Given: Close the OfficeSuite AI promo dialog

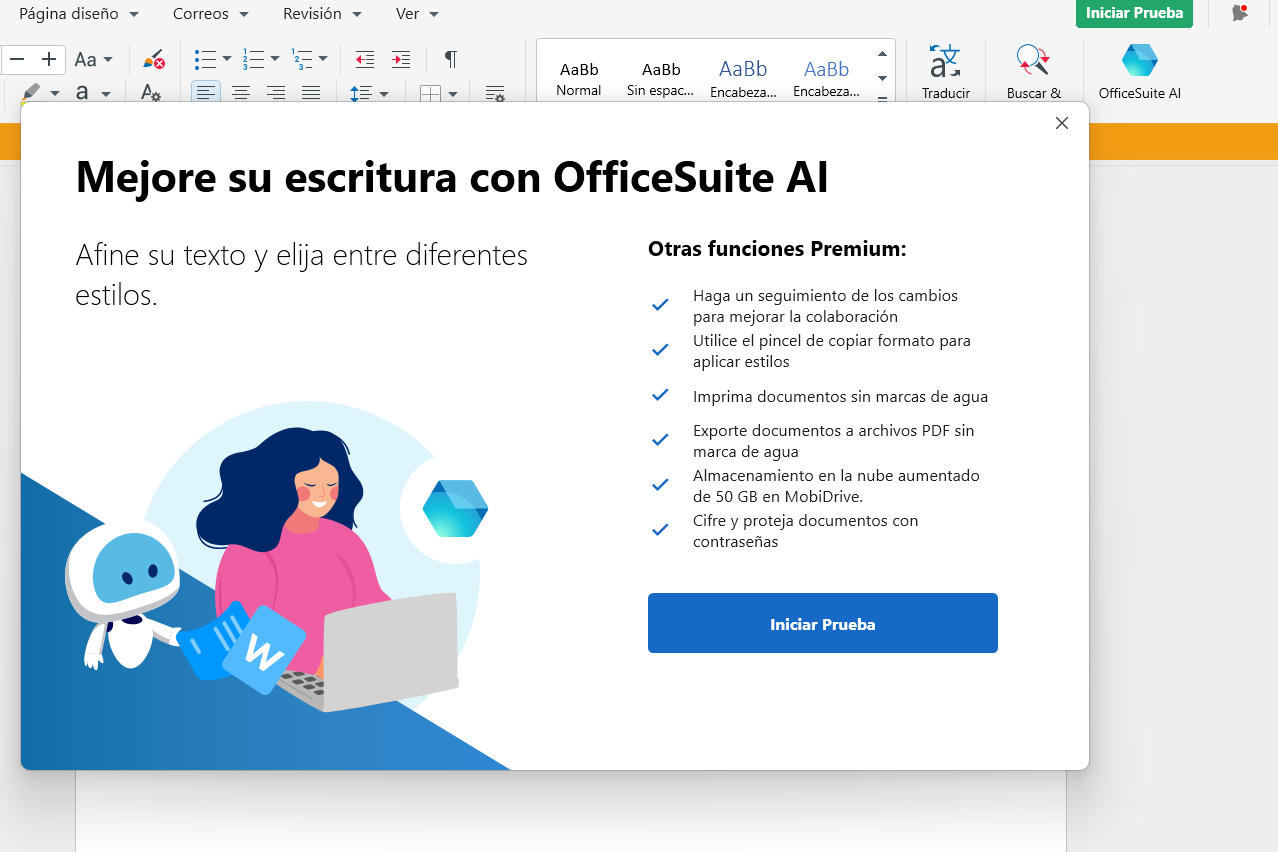Looking at the screenshot, I should pyautogui.click(x=1062, y=123).
